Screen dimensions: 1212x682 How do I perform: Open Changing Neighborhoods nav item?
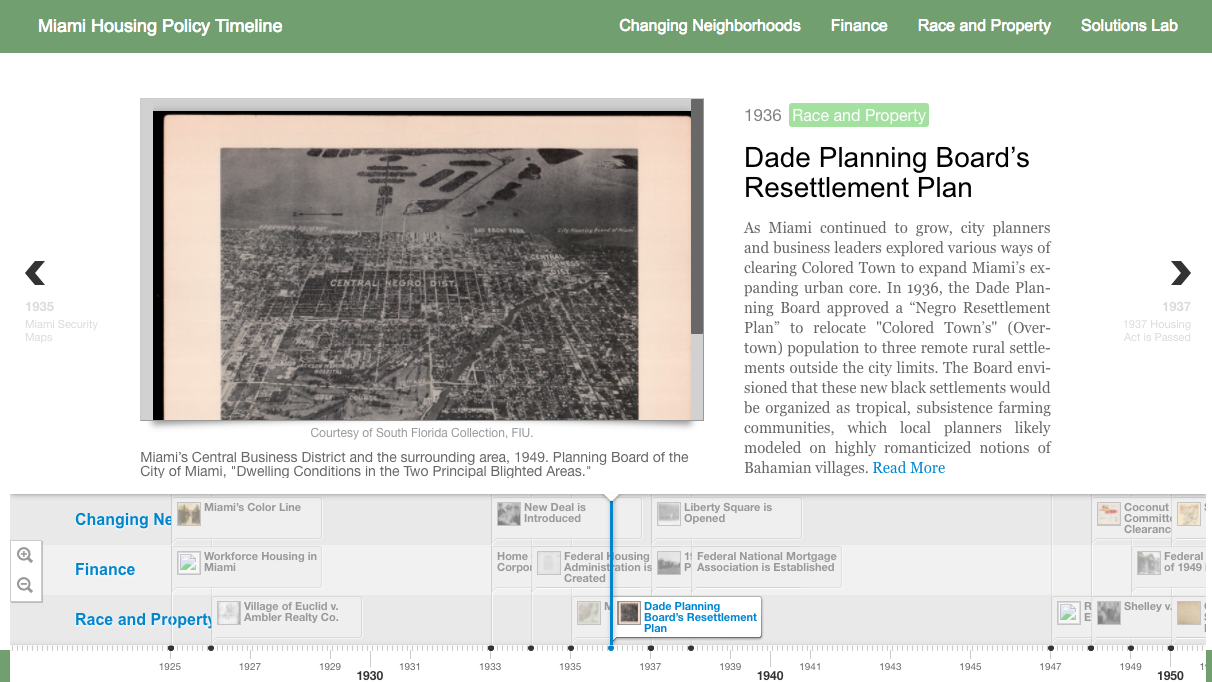pyautogui.click(x=710, y=26)
